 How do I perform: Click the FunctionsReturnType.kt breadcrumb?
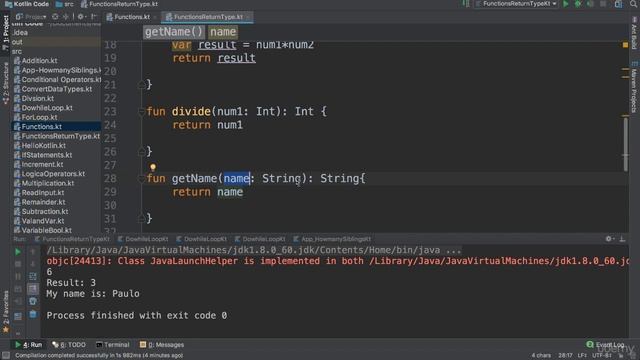[x=120, y=4]
